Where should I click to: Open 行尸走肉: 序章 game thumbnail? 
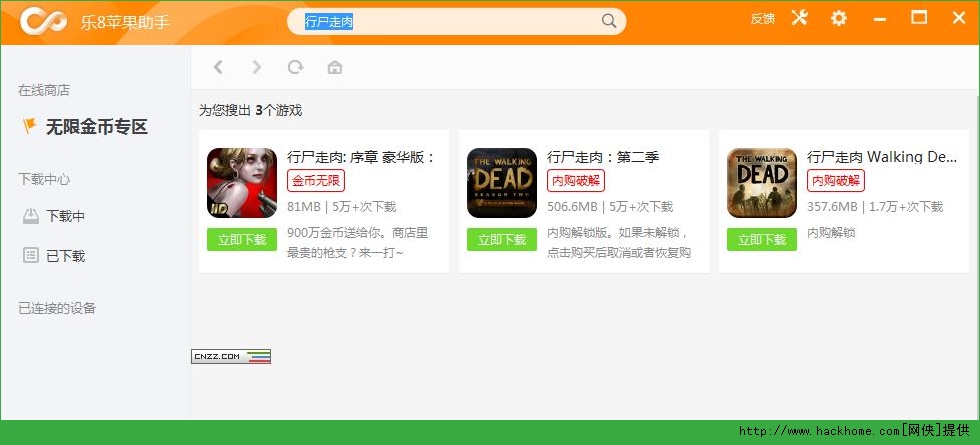click(242, 183)
